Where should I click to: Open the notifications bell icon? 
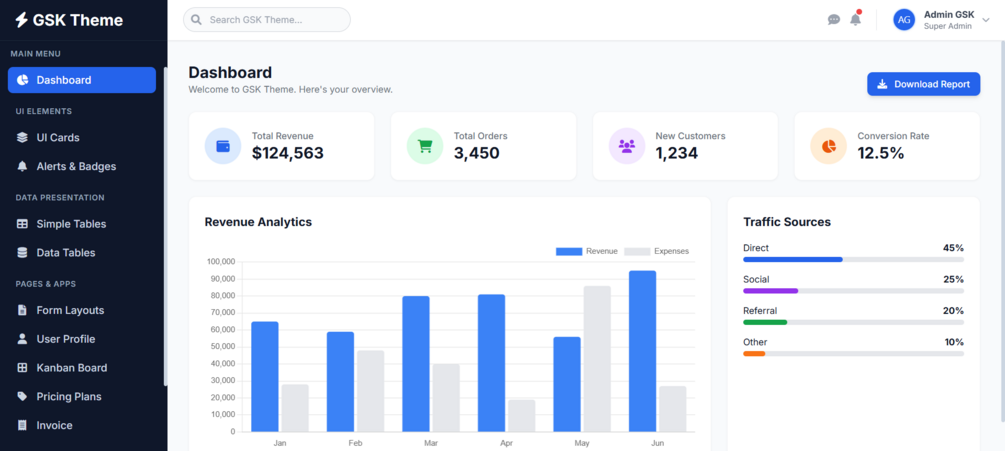pyautogui.click(x=855, y=19)
